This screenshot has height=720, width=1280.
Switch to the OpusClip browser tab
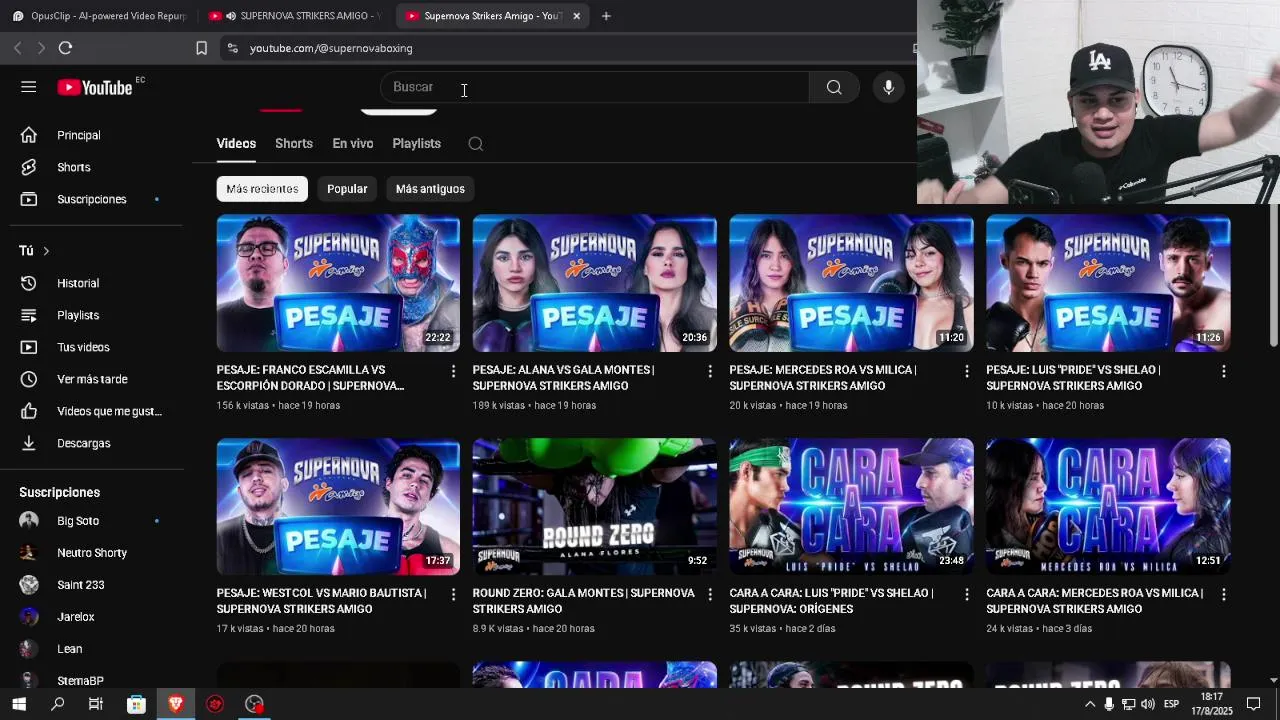pos(98,16)
